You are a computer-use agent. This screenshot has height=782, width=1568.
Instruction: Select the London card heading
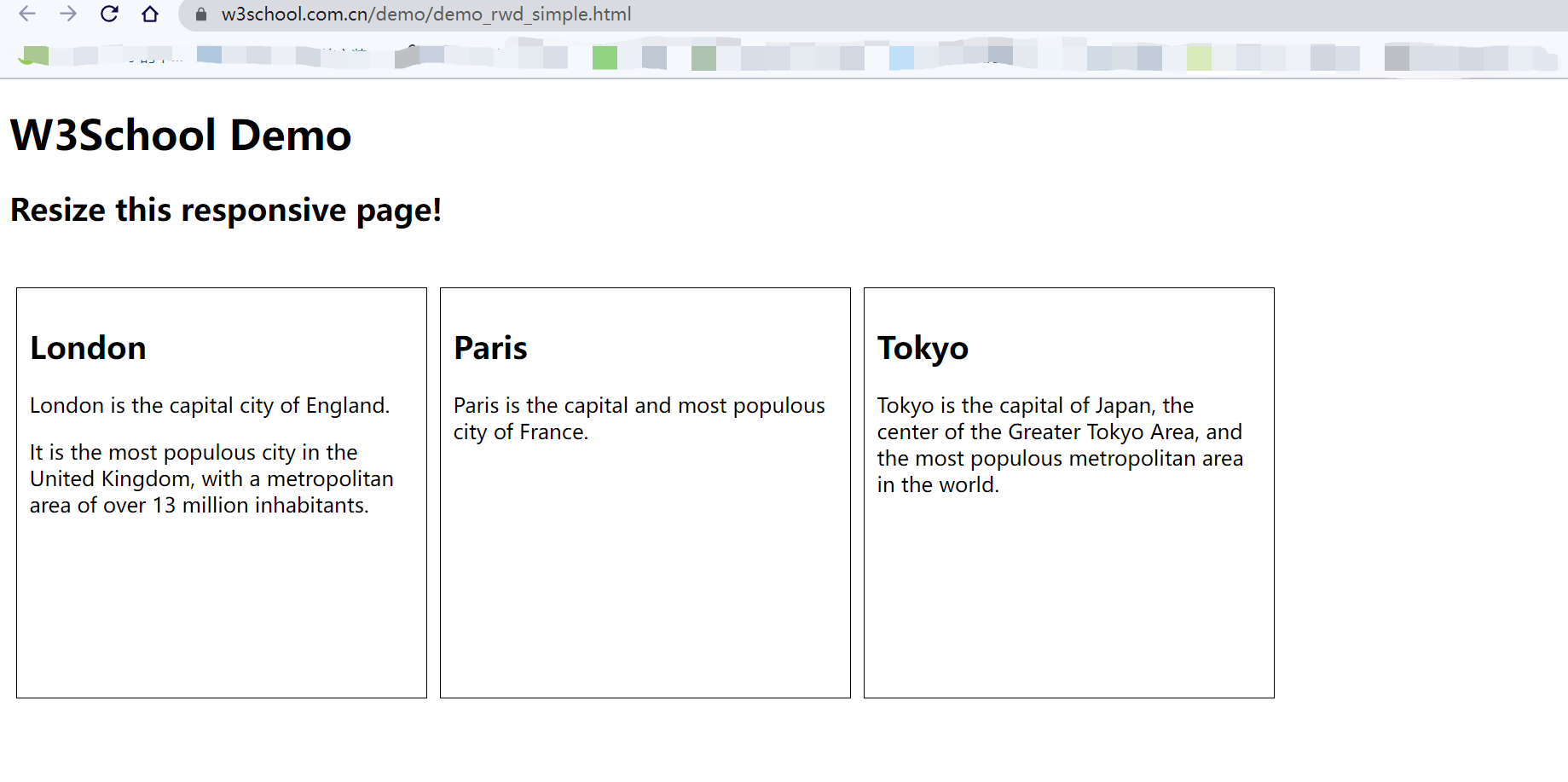coord(88,348)
